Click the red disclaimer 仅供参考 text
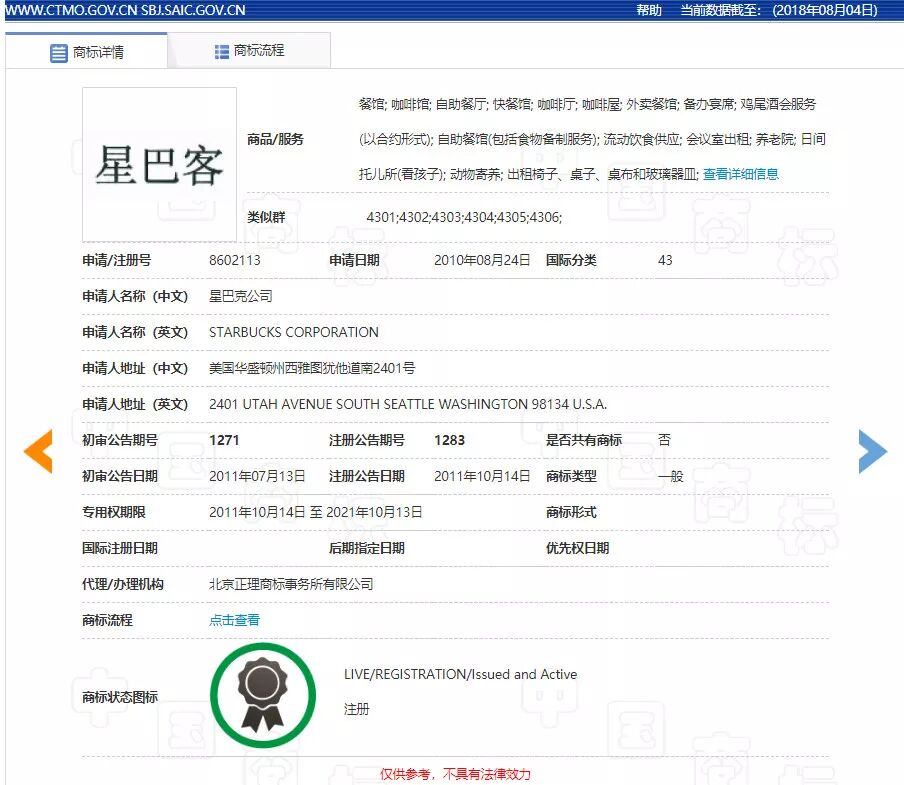This screenshot has height=785, width=904. (455, 774)
